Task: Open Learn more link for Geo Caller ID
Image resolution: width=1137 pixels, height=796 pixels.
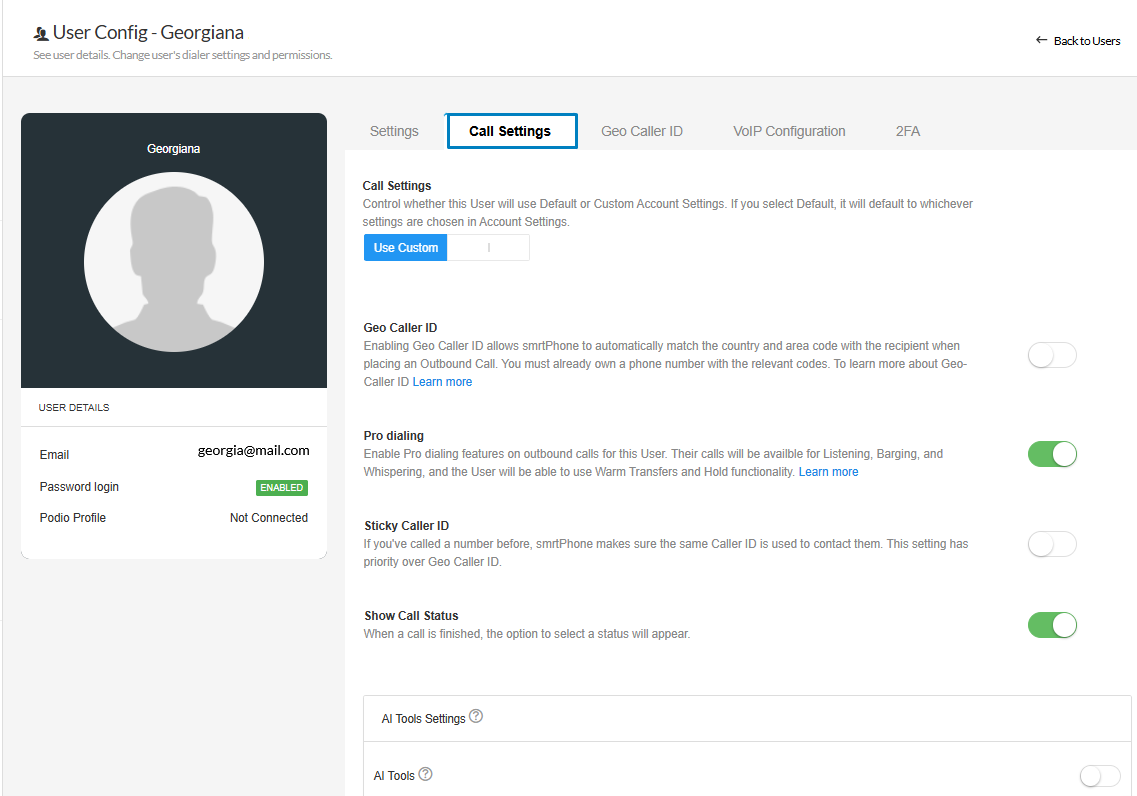Action: [442, 382]
